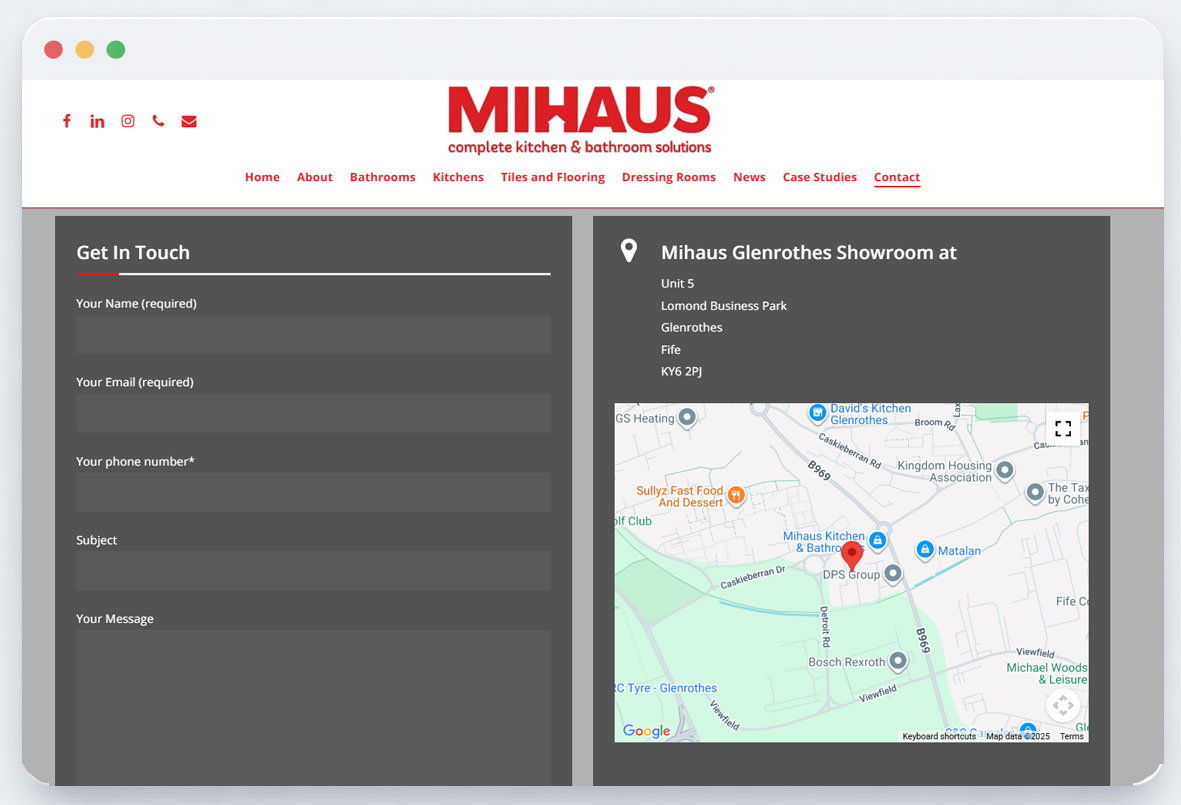Toggle fullscreen view on the map
The height and width of the screenshot is (805, 1181).
click(1063, 428)
